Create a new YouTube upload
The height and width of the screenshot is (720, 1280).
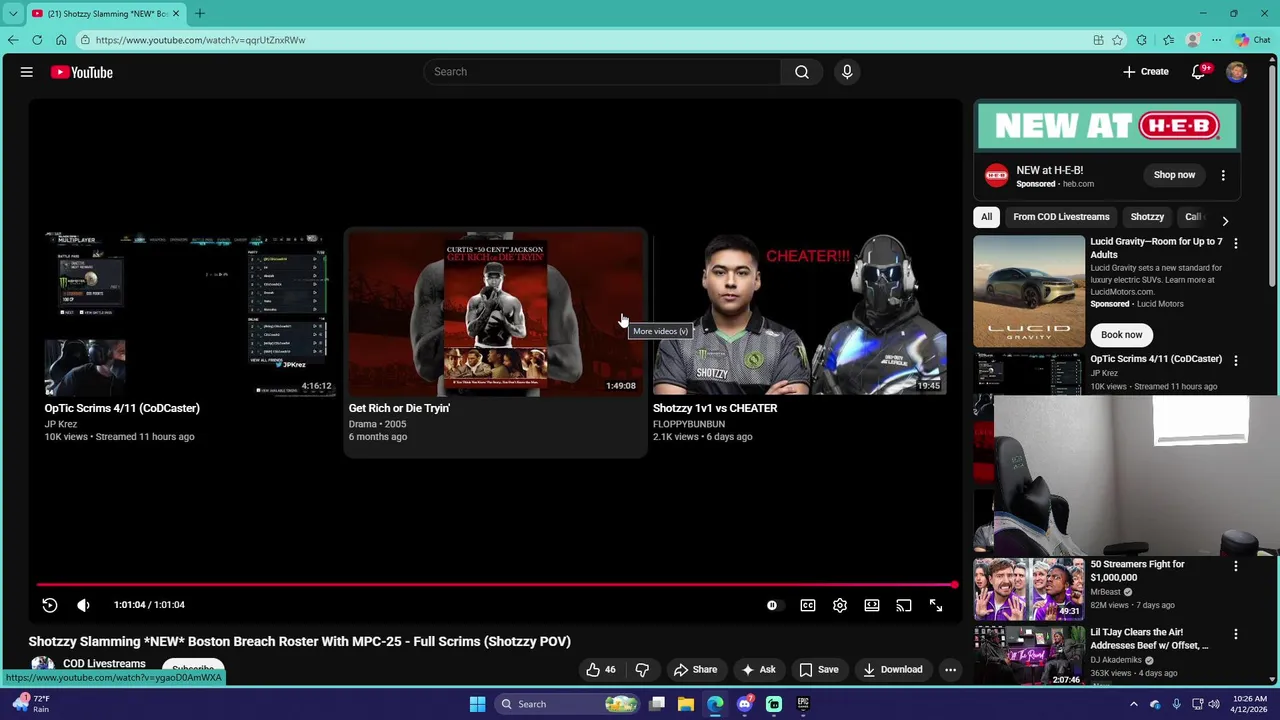pyautogui.click(x=1146, y=72)
